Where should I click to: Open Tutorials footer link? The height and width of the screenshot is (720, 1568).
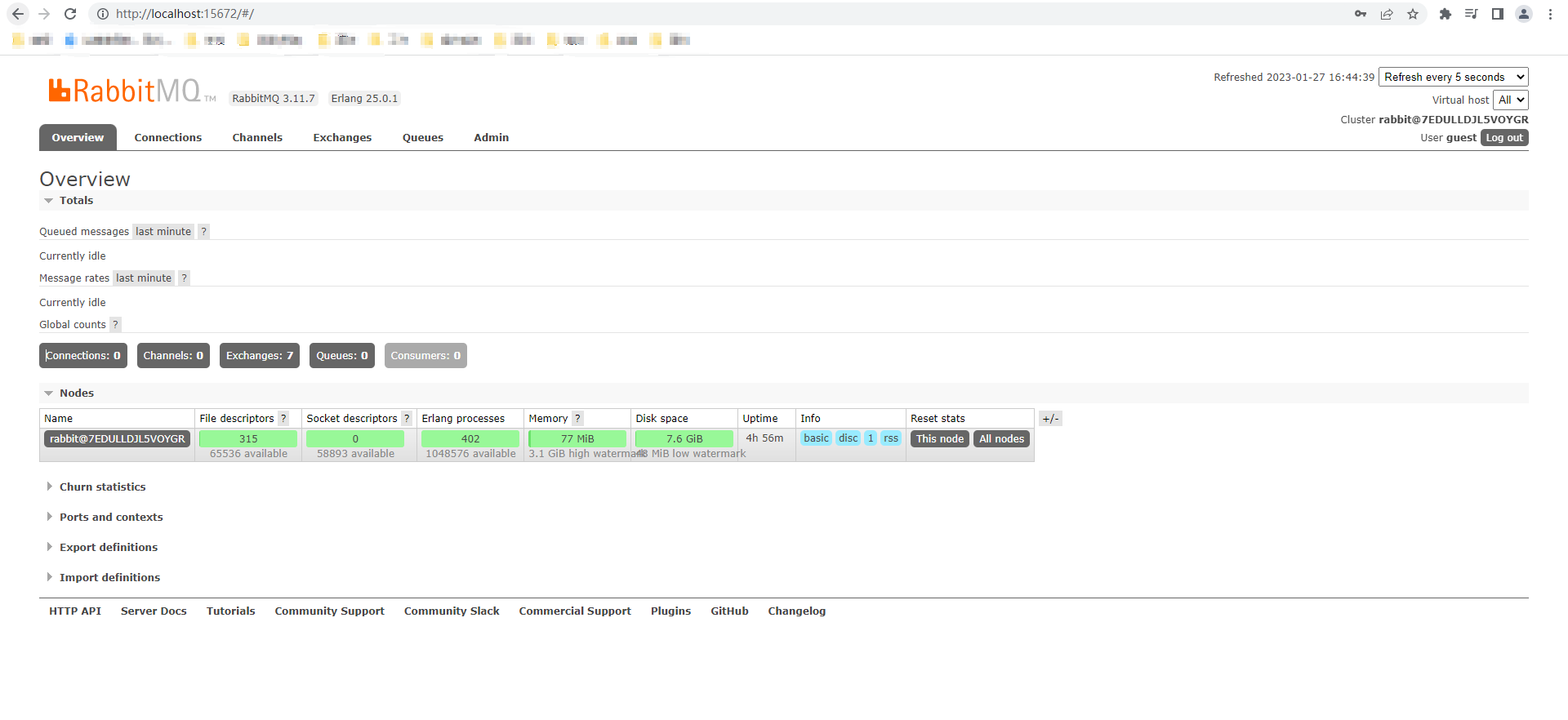click(x=231, y=611)
